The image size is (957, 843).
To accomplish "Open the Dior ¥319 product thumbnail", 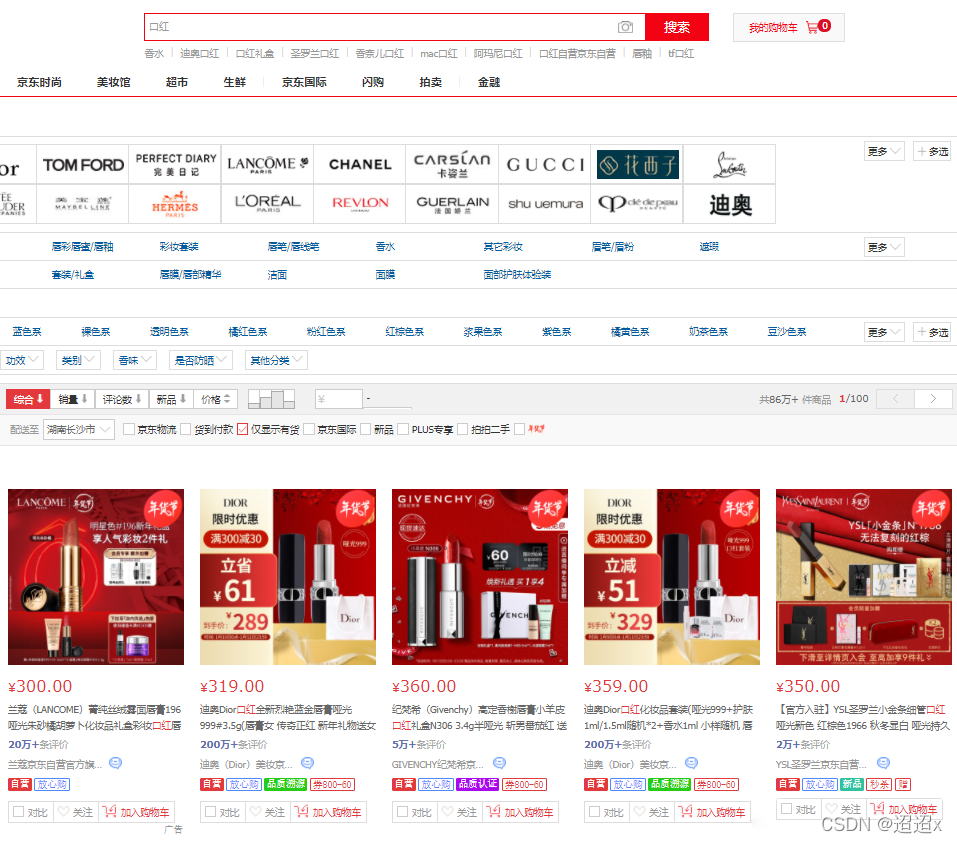I will coord(288,577).
